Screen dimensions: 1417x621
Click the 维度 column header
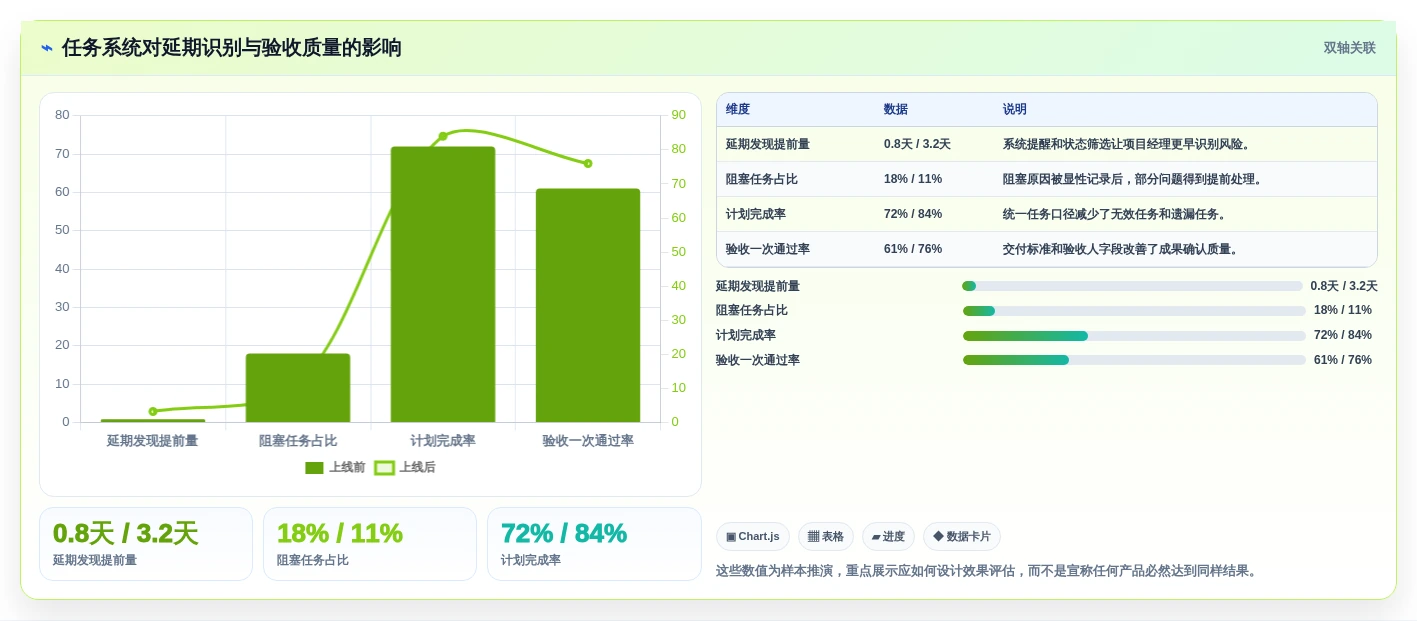[x=738, y=110]
